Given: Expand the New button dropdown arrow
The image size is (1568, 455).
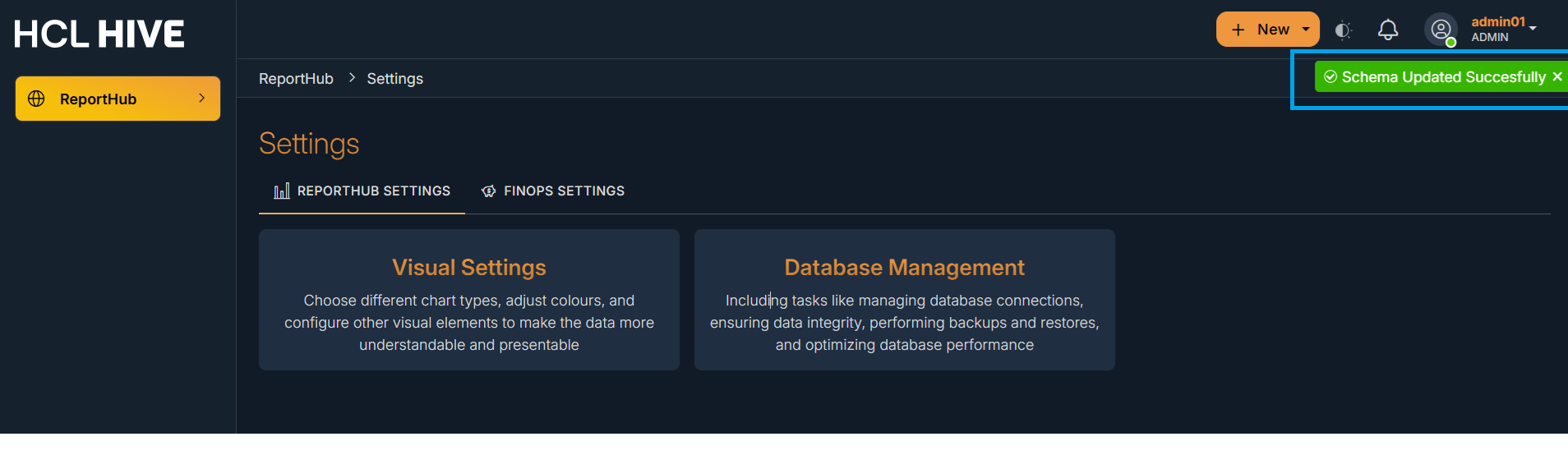Looking at the screenshot, I should click(1306, 30).
